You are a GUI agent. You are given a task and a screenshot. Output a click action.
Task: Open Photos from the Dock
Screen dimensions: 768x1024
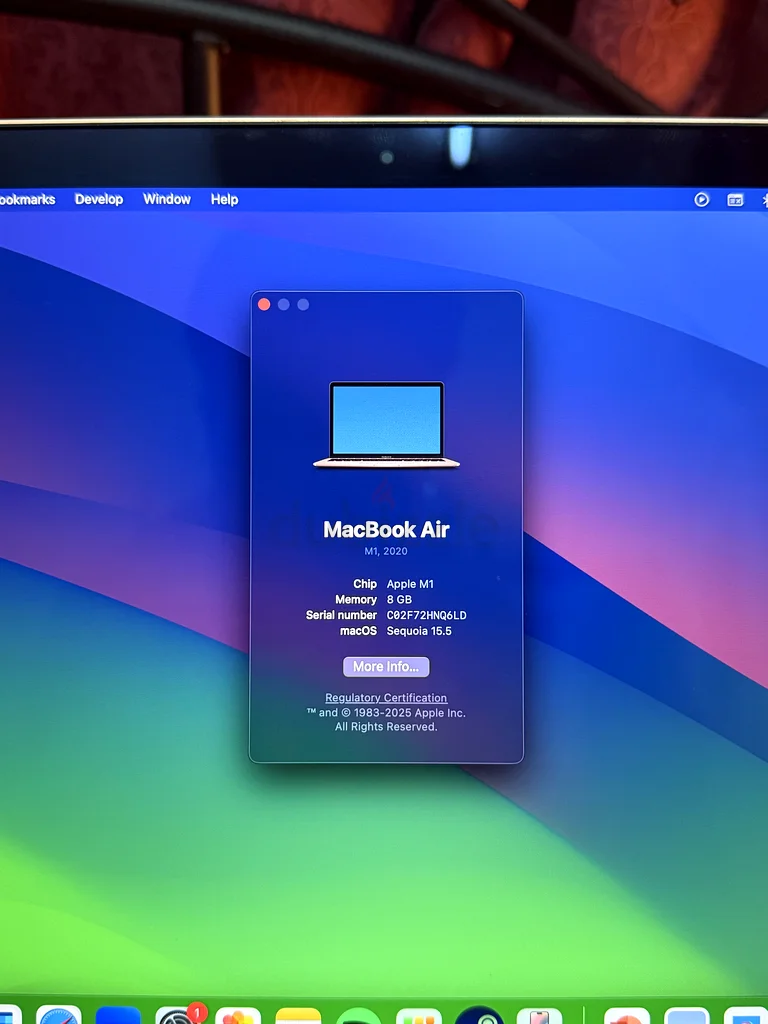click(238, 1016)
